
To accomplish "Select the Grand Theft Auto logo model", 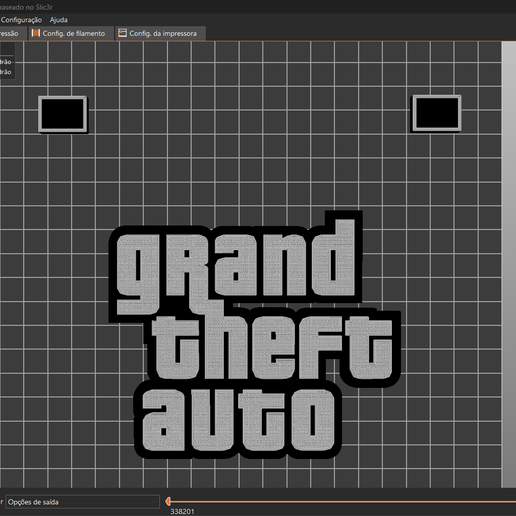I will click(255, 335).
